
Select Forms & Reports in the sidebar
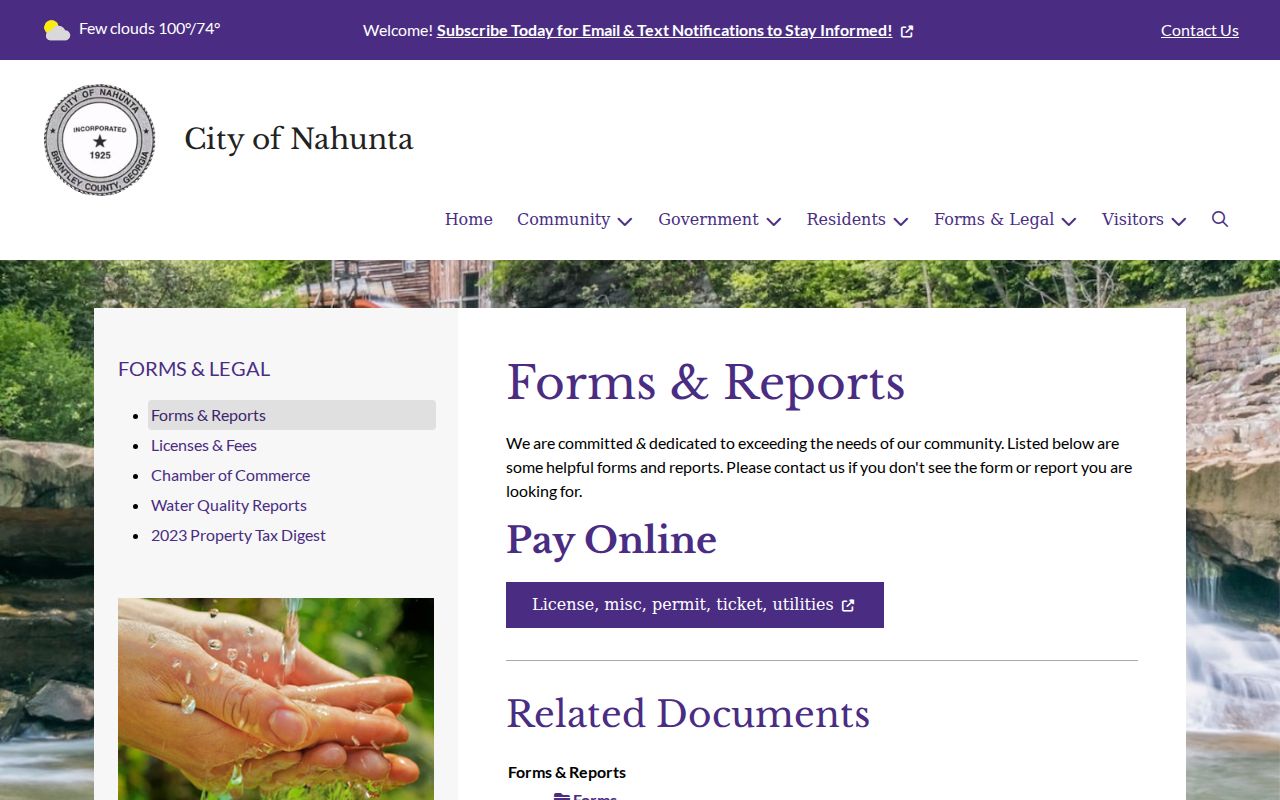292,415
